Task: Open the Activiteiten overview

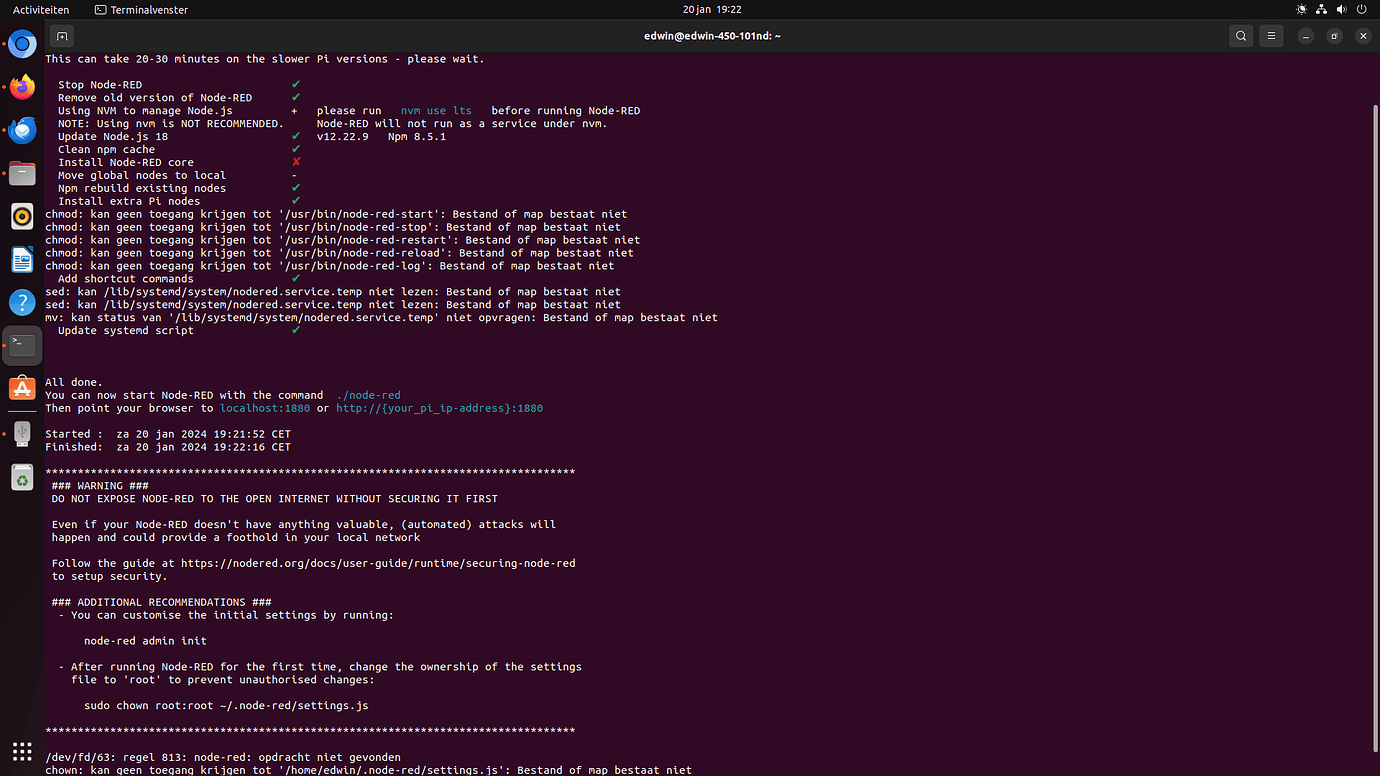Action: (x=41, y=9)
